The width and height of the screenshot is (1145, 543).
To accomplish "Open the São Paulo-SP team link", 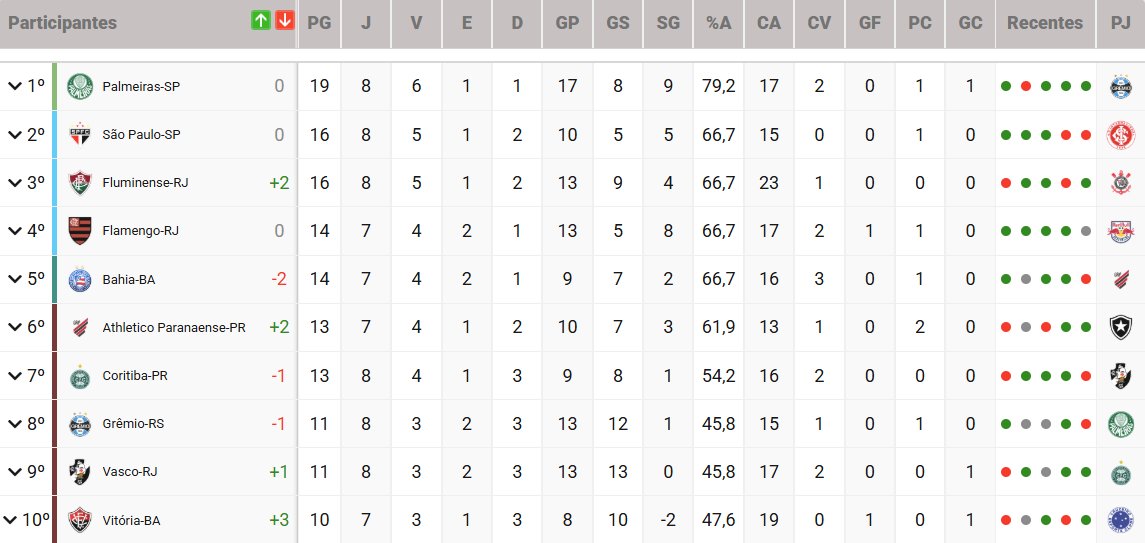I will tap(140, 135).
